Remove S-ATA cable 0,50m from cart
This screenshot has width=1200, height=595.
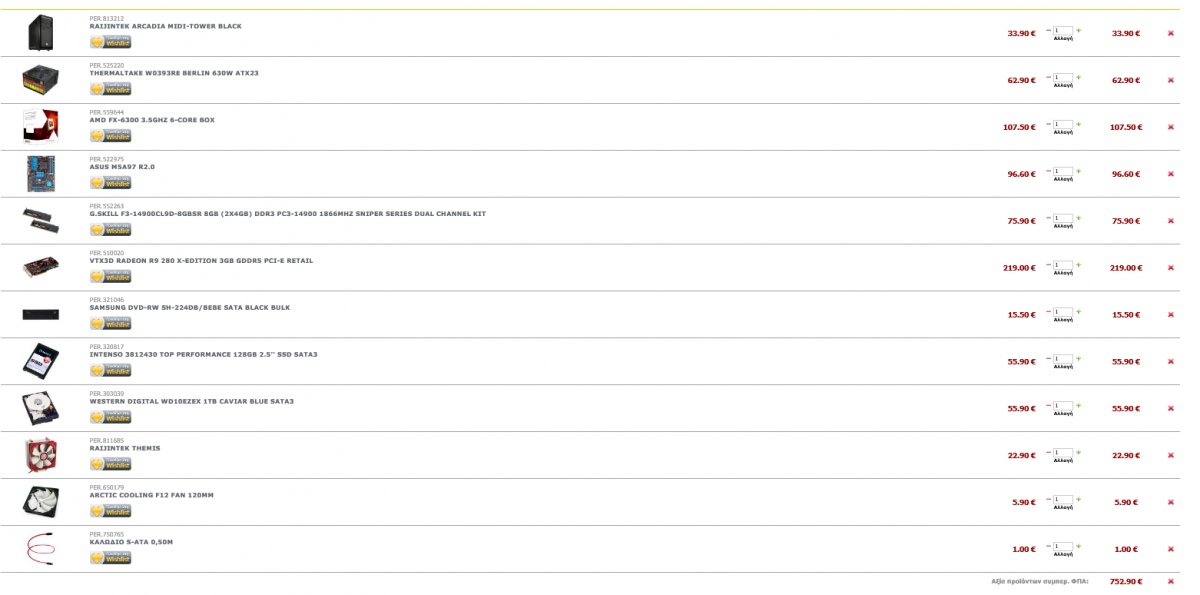click(1171, 549)
